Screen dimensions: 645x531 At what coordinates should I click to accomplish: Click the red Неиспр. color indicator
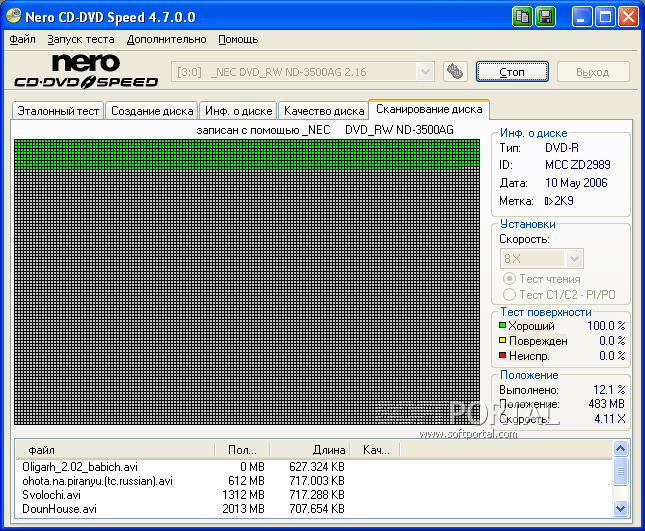pos(502,355)
